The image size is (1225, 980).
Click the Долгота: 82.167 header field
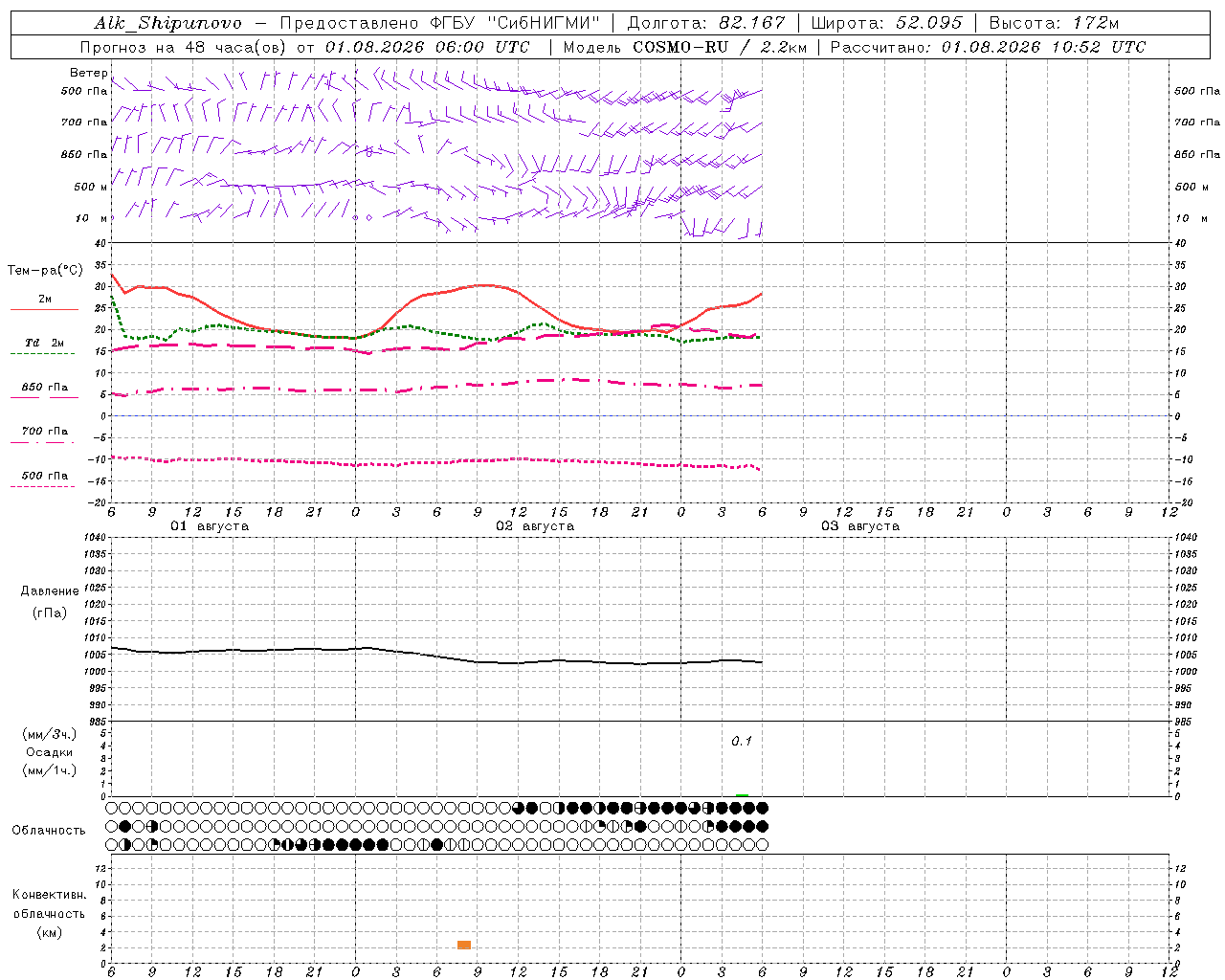pyautogui.click(x=705, y=23)
